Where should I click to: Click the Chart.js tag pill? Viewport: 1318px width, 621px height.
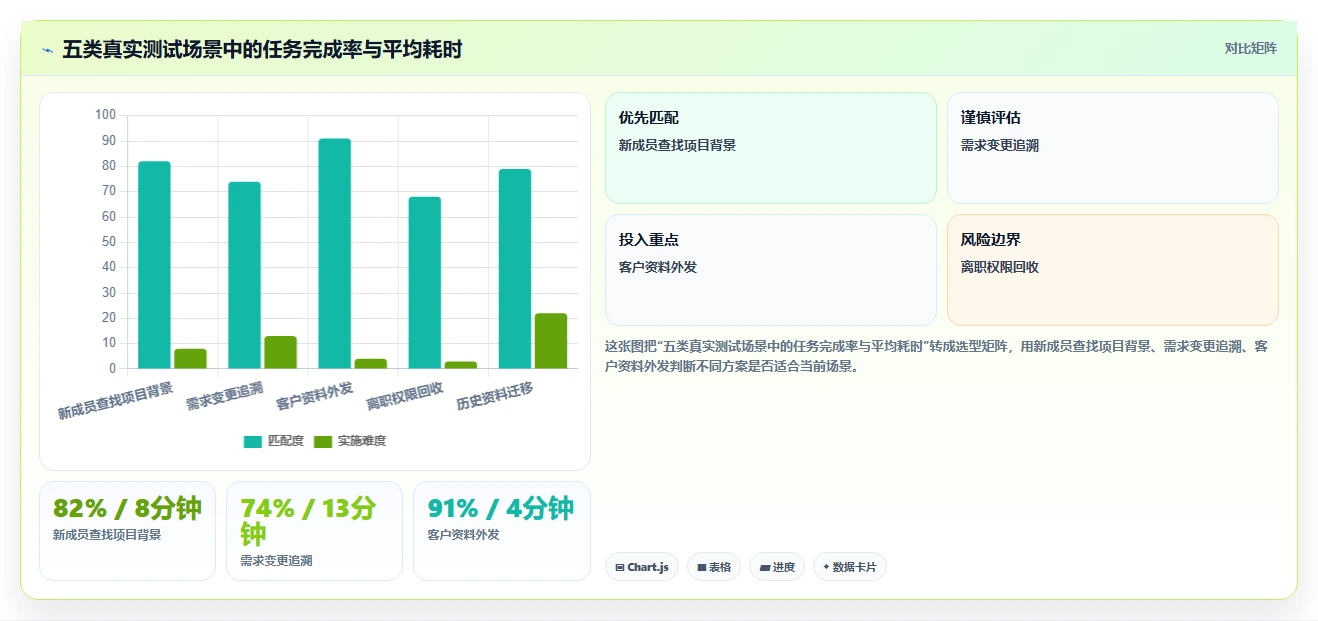(642, 567)
